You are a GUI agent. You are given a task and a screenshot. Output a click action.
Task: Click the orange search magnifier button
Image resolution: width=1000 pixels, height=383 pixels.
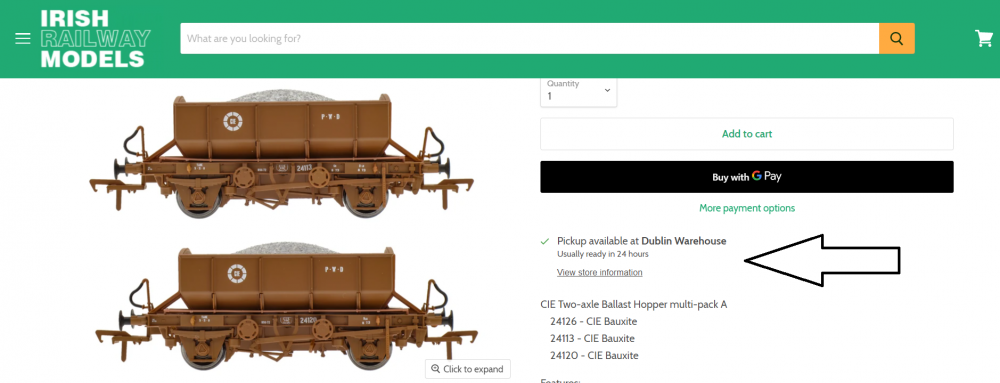(897, 38)
